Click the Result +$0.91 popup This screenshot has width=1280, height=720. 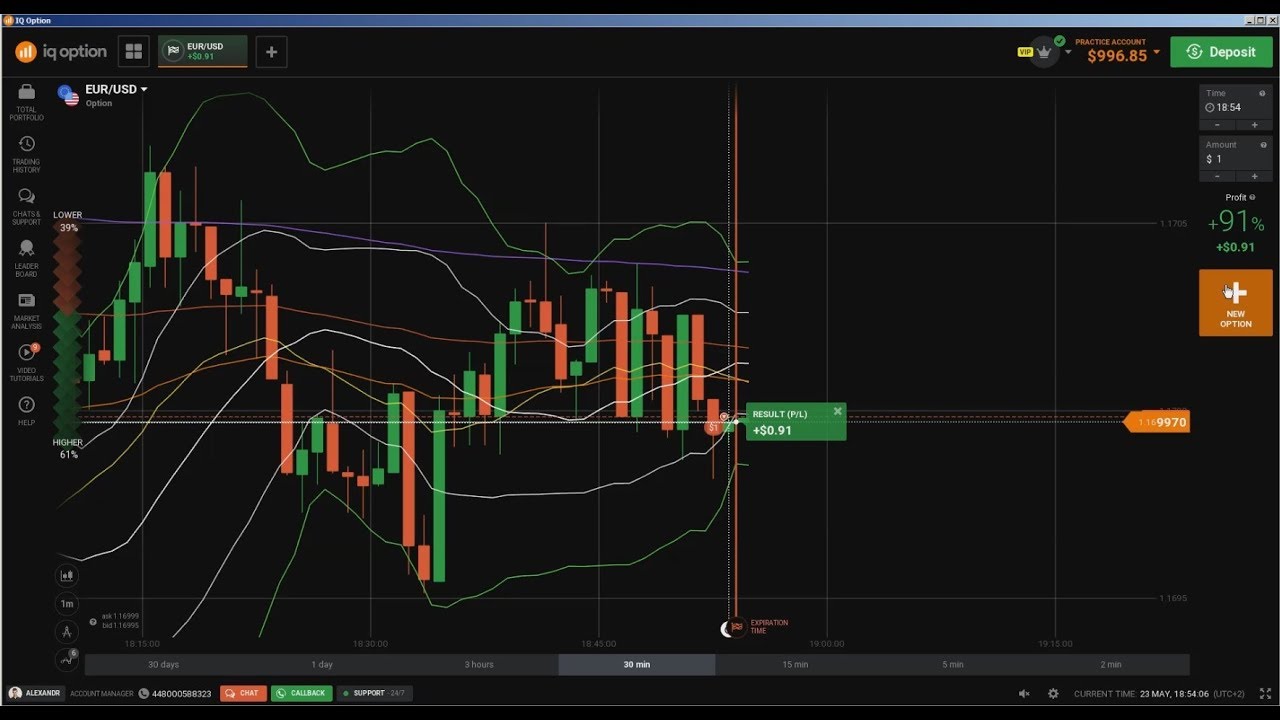click(796, 422)
